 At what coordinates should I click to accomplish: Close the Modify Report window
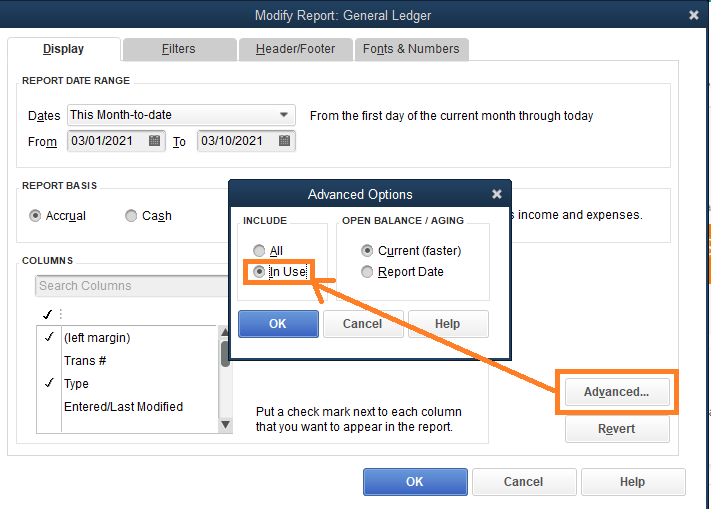693,15
